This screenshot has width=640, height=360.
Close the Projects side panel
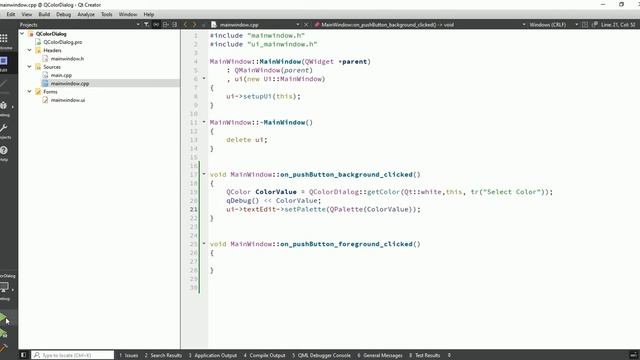(175, 24)
